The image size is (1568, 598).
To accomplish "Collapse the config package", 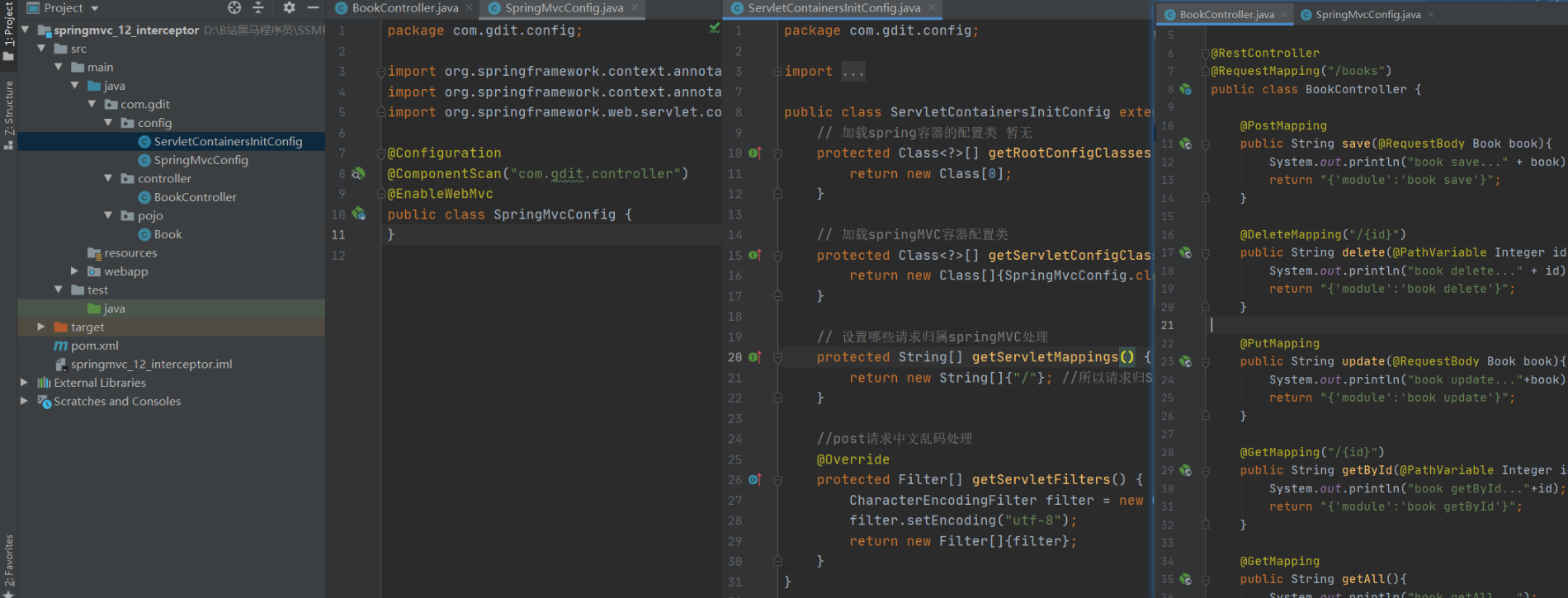I will (x=108, y=122).
